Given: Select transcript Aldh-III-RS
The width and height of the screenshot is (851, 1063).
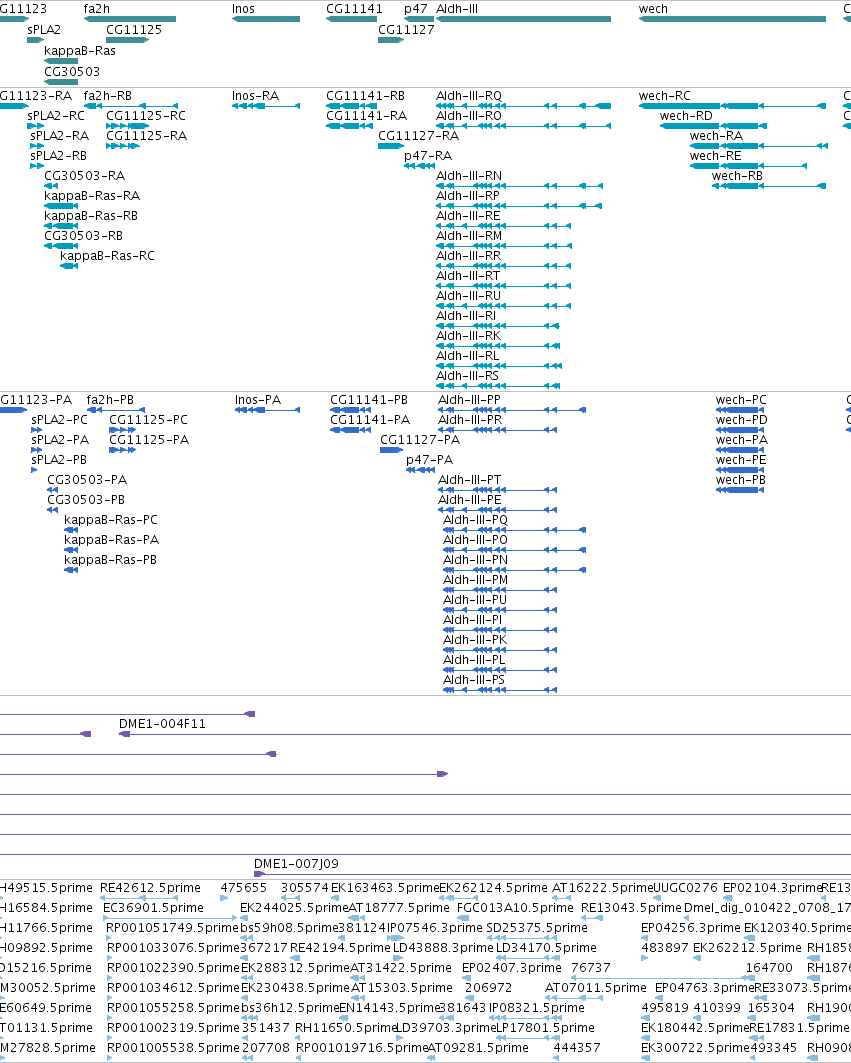Looking at the screenshot, I should (x=467, y=376).
